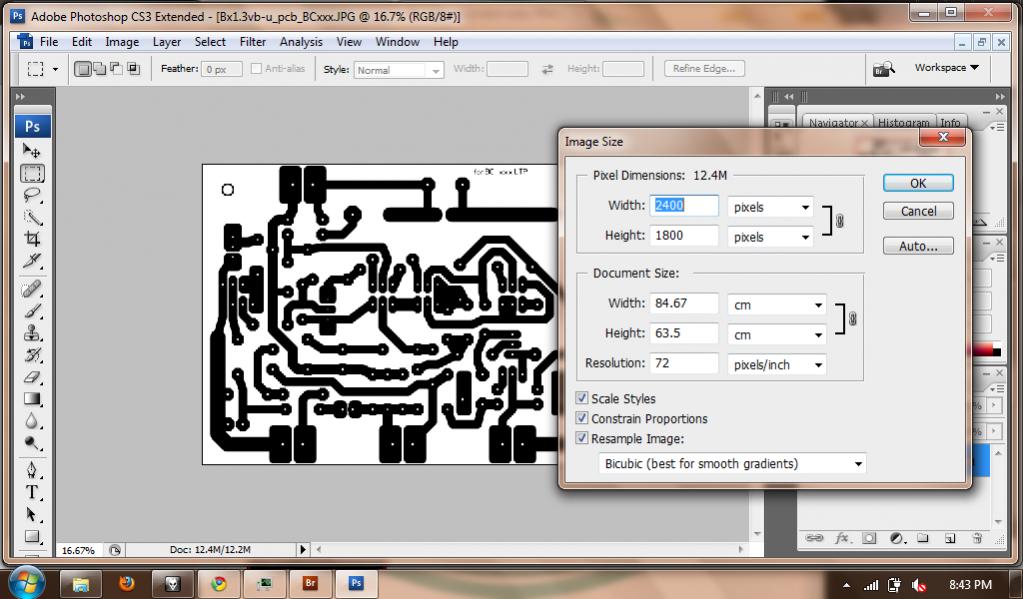
Task: Select the Move tool
Action: pos(31,151)
